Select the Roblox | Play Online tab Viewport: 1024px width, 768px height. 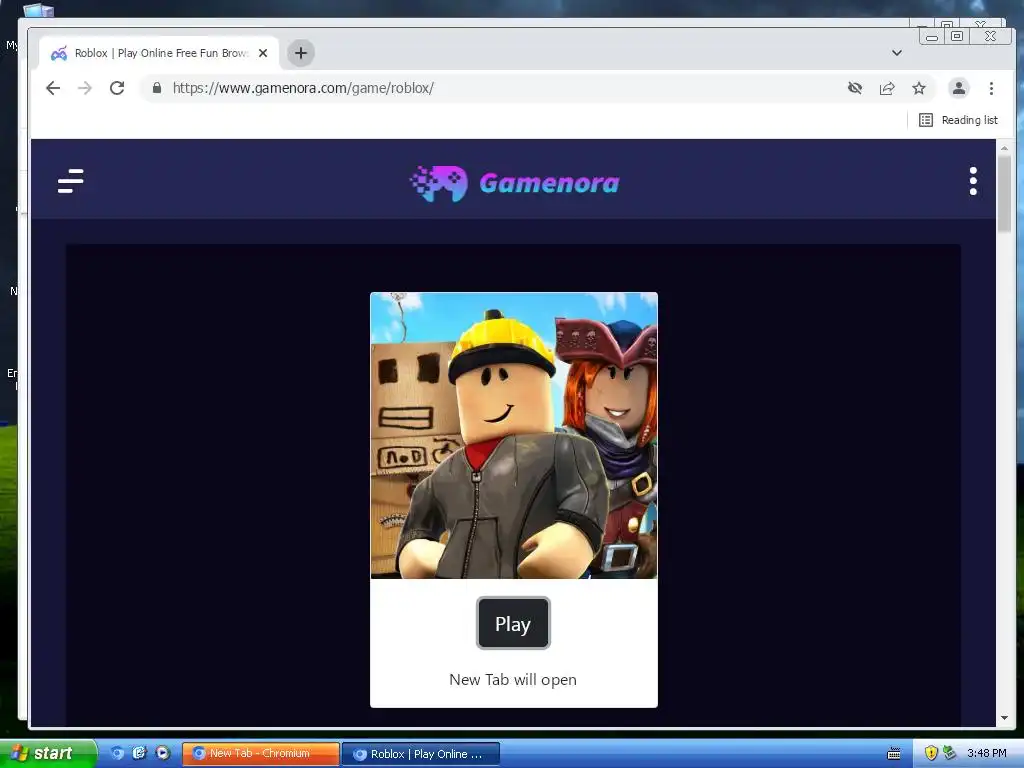pos(160,53)
